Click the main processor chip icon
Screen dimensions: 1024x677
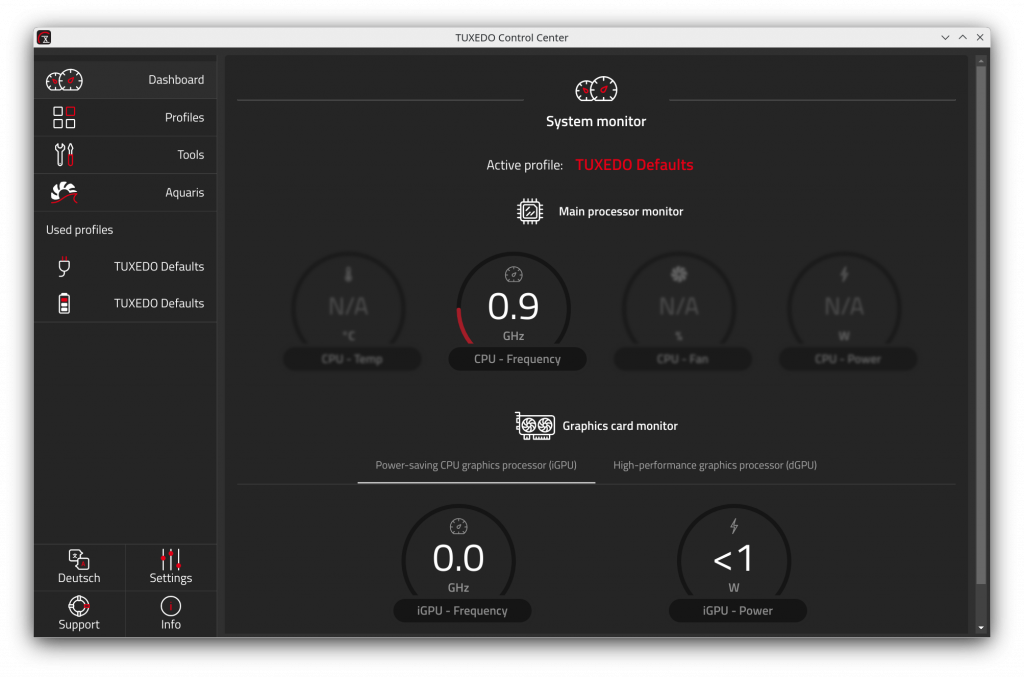[x=530, y=212]
